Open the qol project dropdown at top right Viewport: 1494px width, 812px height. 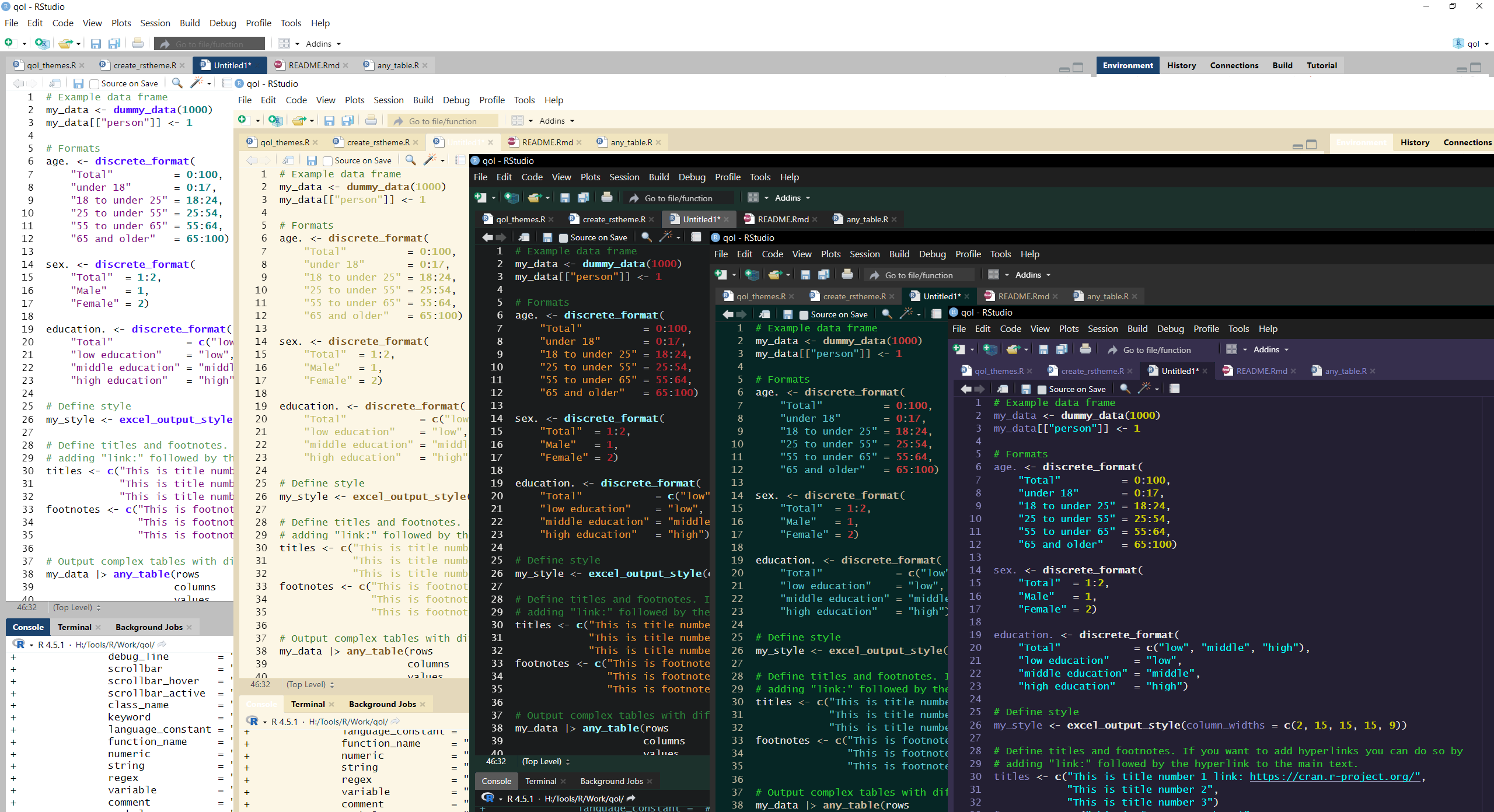click(1472, 44)
